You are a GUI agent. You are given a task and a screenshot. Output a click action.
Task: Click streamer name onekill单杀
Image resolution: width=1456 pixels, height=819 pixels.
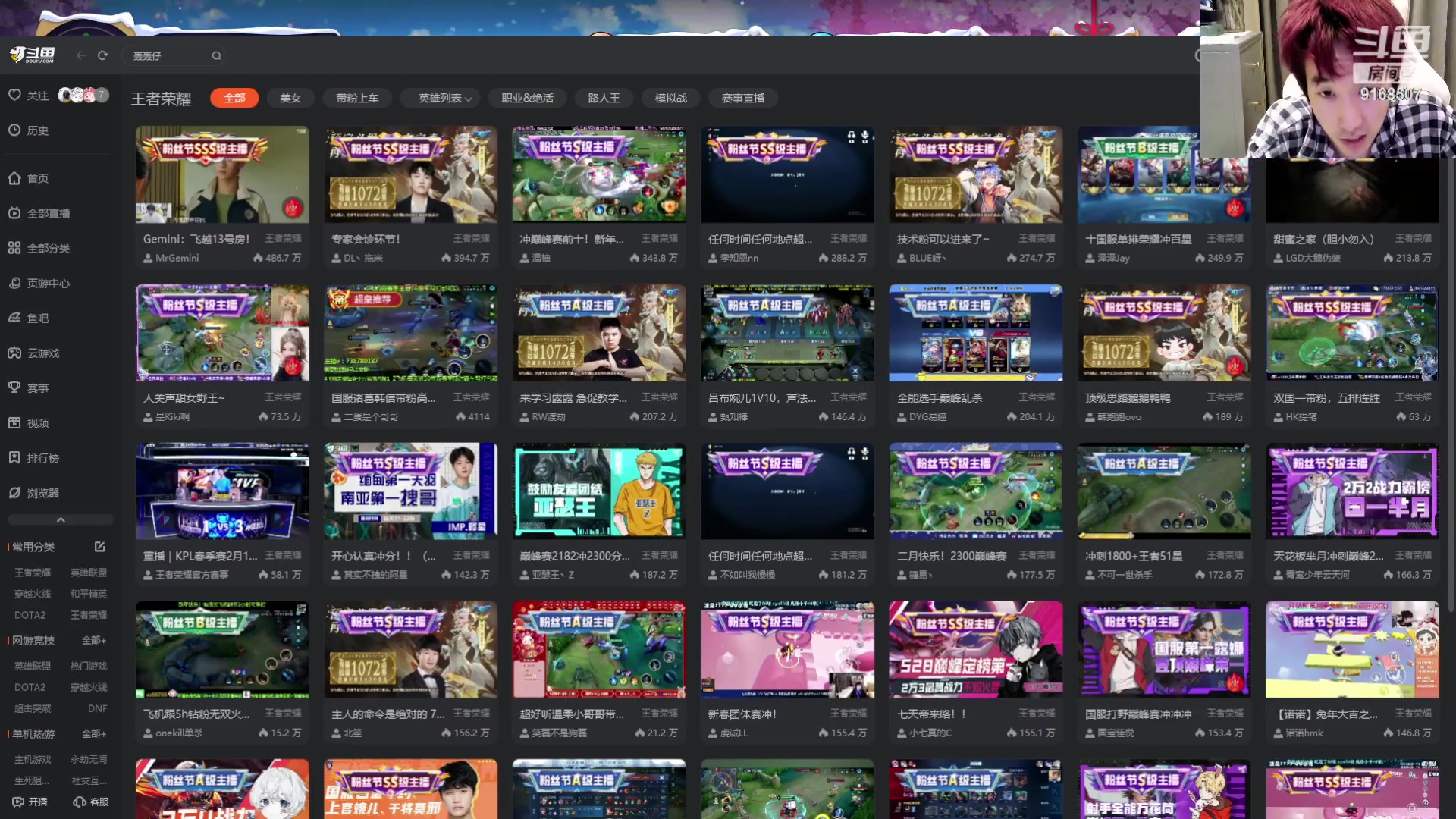click(x=179, y=733)
